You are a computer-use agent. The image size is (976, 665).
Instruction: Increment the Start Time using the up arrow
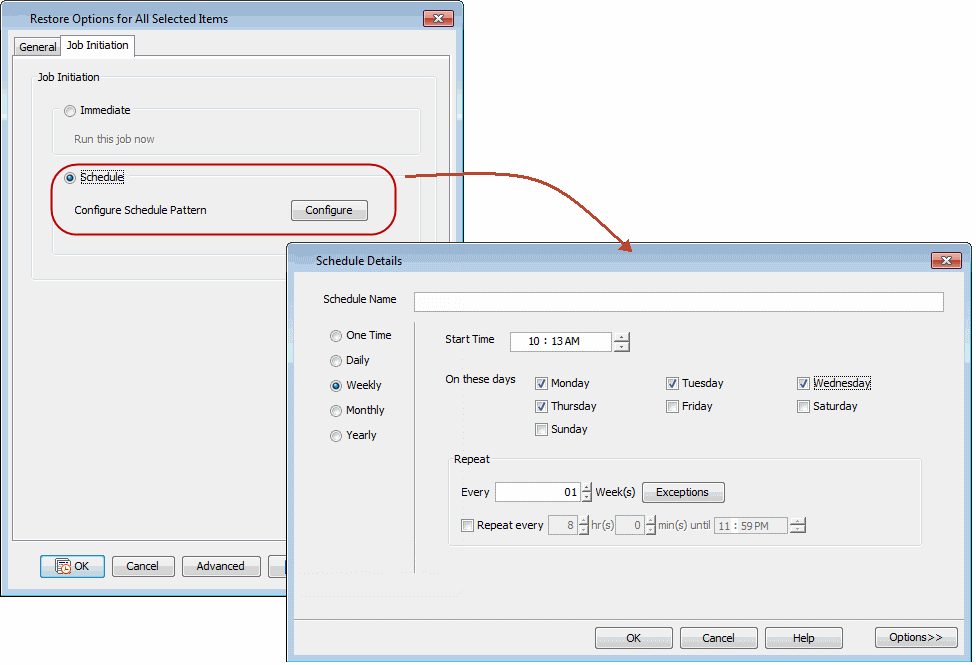[x=621, y=337]
